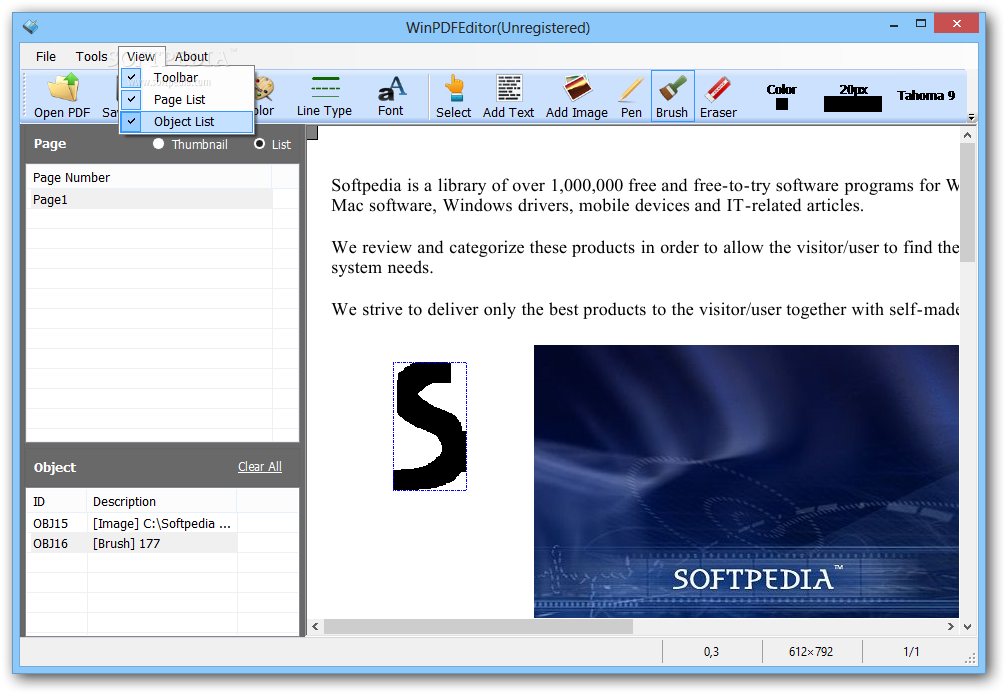Click the black Color swatch
This screenshot has height=694, width=1006.
[781, 104]
